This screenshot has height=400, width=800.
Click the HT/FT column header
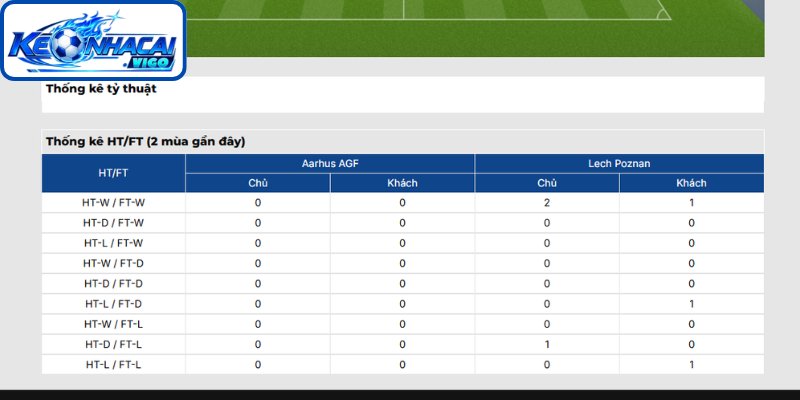[113, 173]
